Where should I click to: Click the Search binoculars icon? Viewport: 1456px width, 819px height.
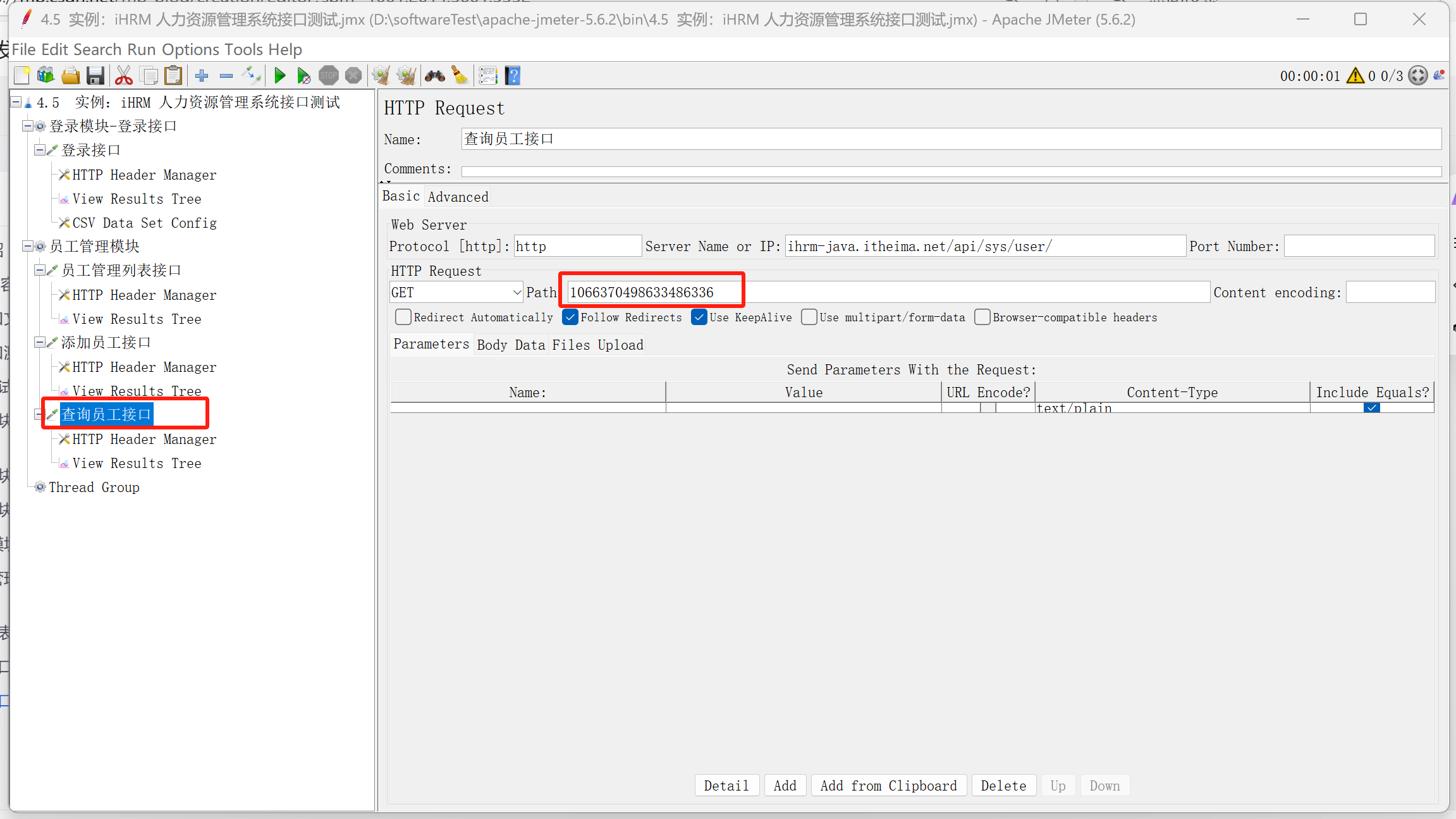pos(434,76)
